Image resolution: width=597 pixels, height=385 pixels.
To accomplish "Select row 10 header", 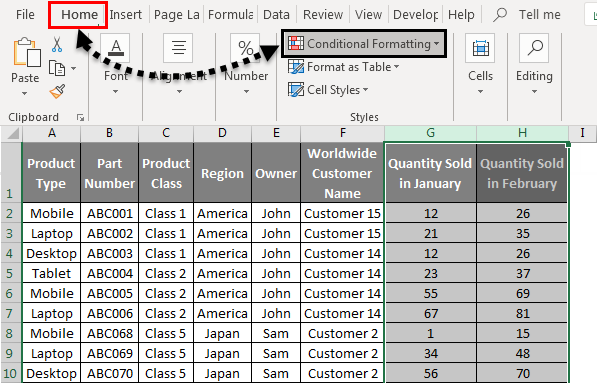I will (x=10, y=374).
